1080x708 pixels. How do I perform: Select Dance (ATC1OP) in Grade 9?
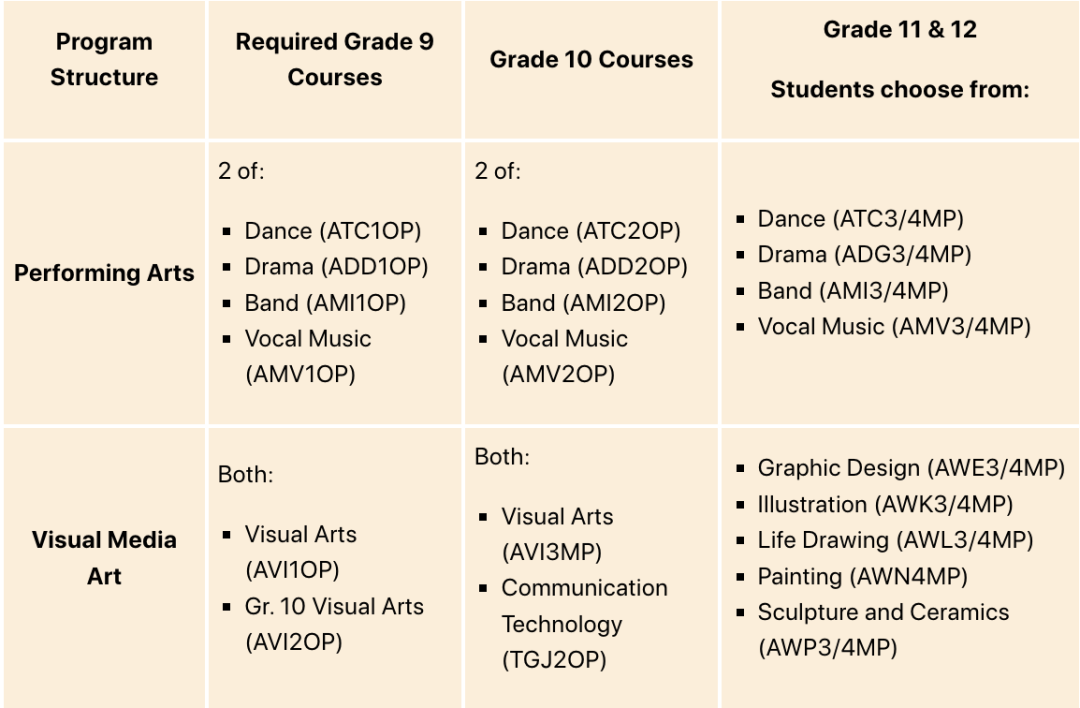pyautogui.click(x=333, y=231)
